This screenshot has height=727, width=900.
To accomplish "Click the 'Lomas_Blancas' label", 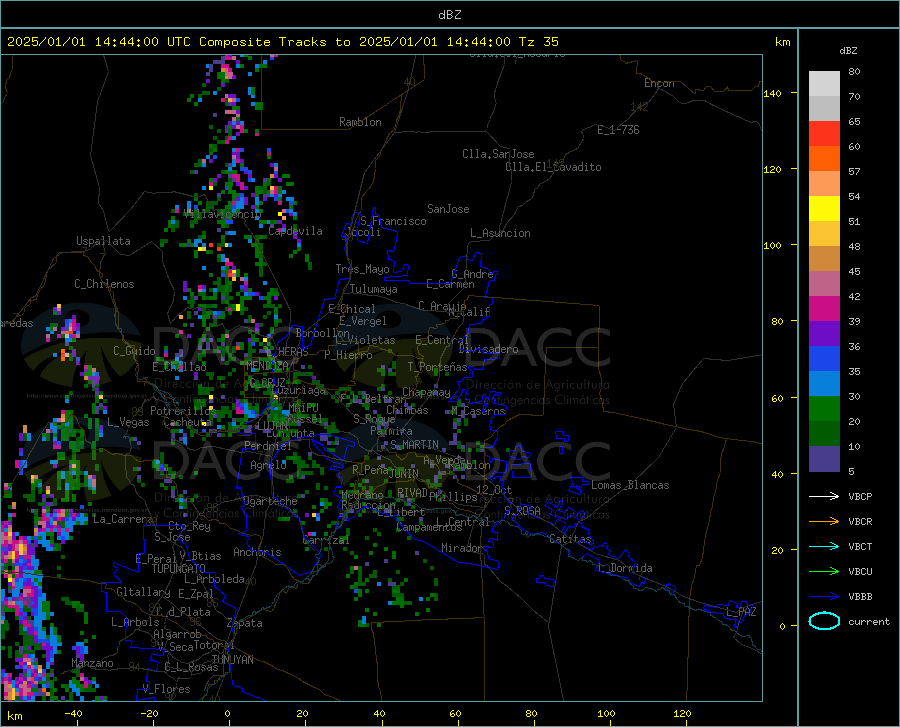I will click(630, 485).
